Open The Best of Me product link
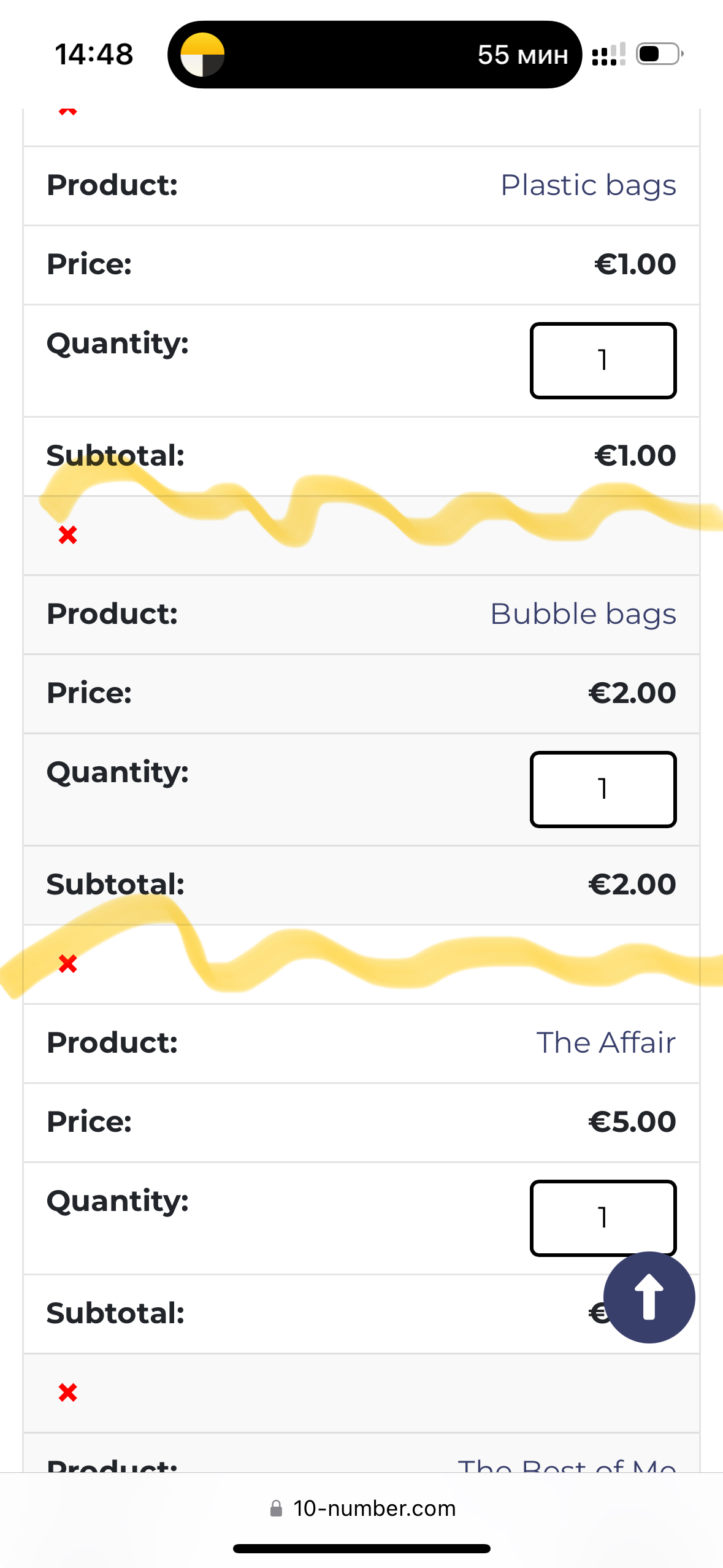 (x=567, y=1465)
